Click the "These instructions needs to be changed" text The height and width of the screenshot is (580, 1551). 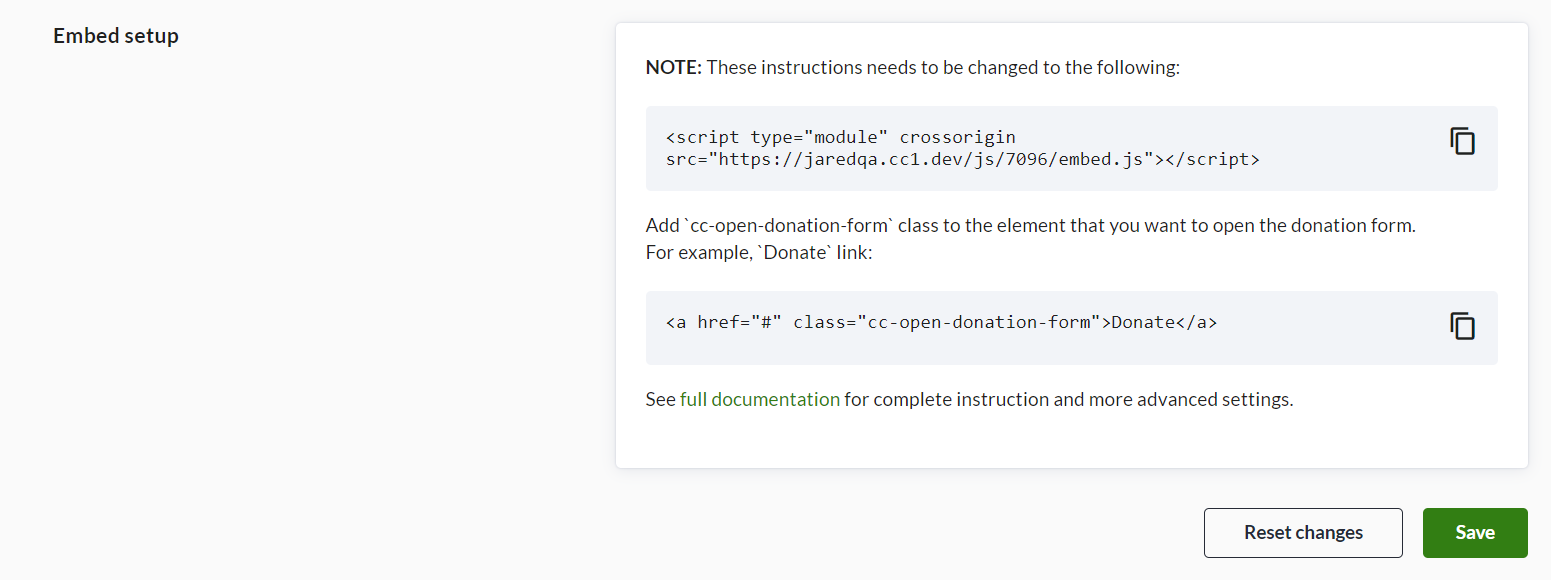click(x=943, y=68)
